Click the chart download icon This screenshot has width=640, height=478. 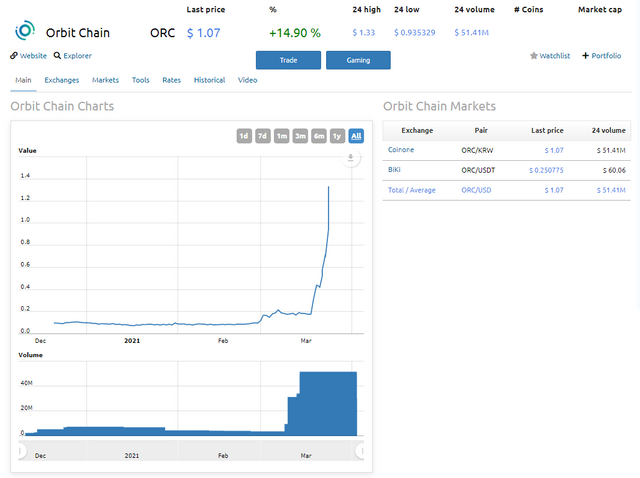351,158
